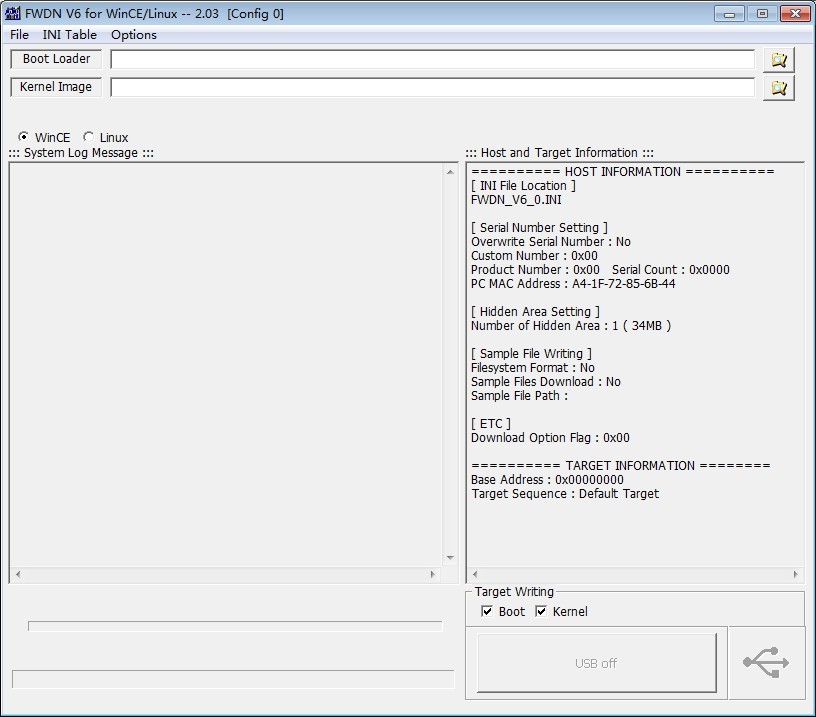The image size is (816, 717).
Task: Click the Number of Hidden Area line
Action: pos(571,326)
